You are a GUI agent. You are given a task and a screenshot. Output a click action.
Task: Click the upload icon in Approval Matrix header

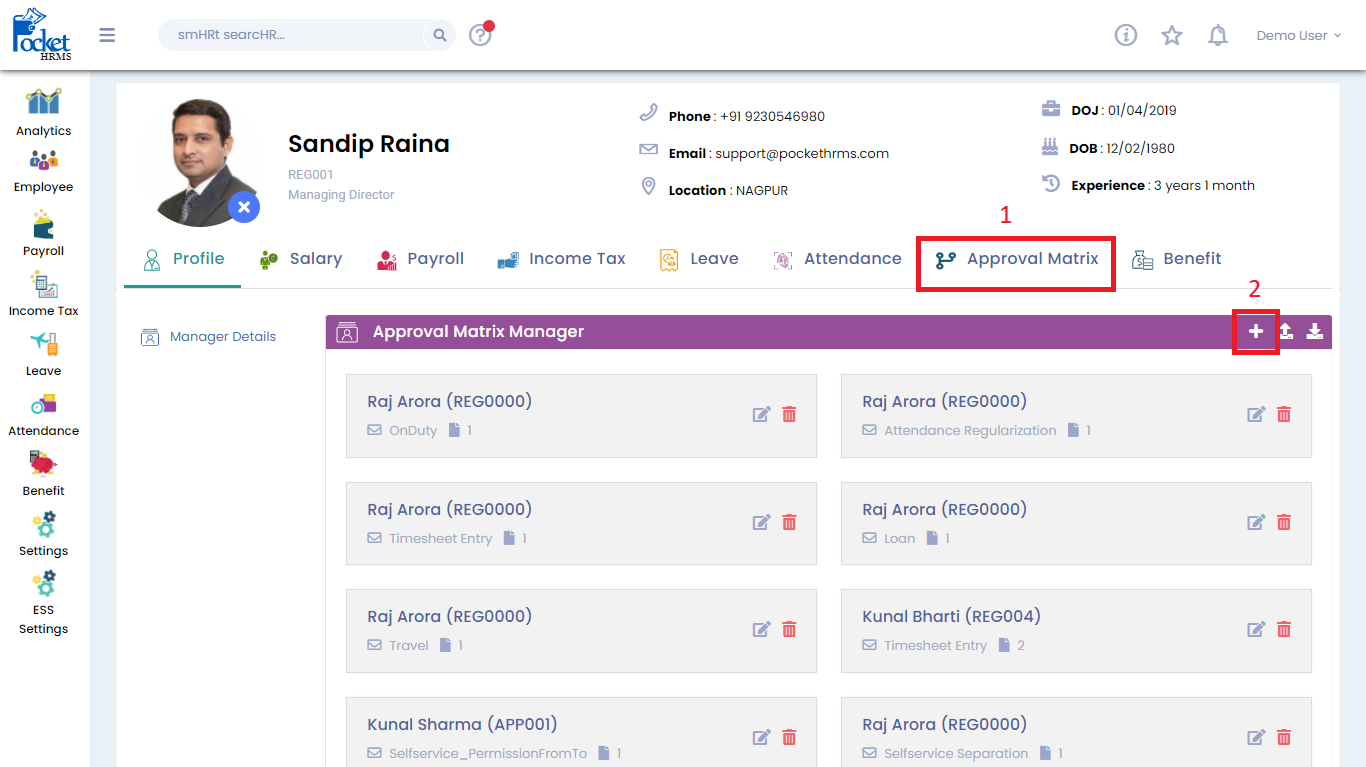click(1286, 332)
